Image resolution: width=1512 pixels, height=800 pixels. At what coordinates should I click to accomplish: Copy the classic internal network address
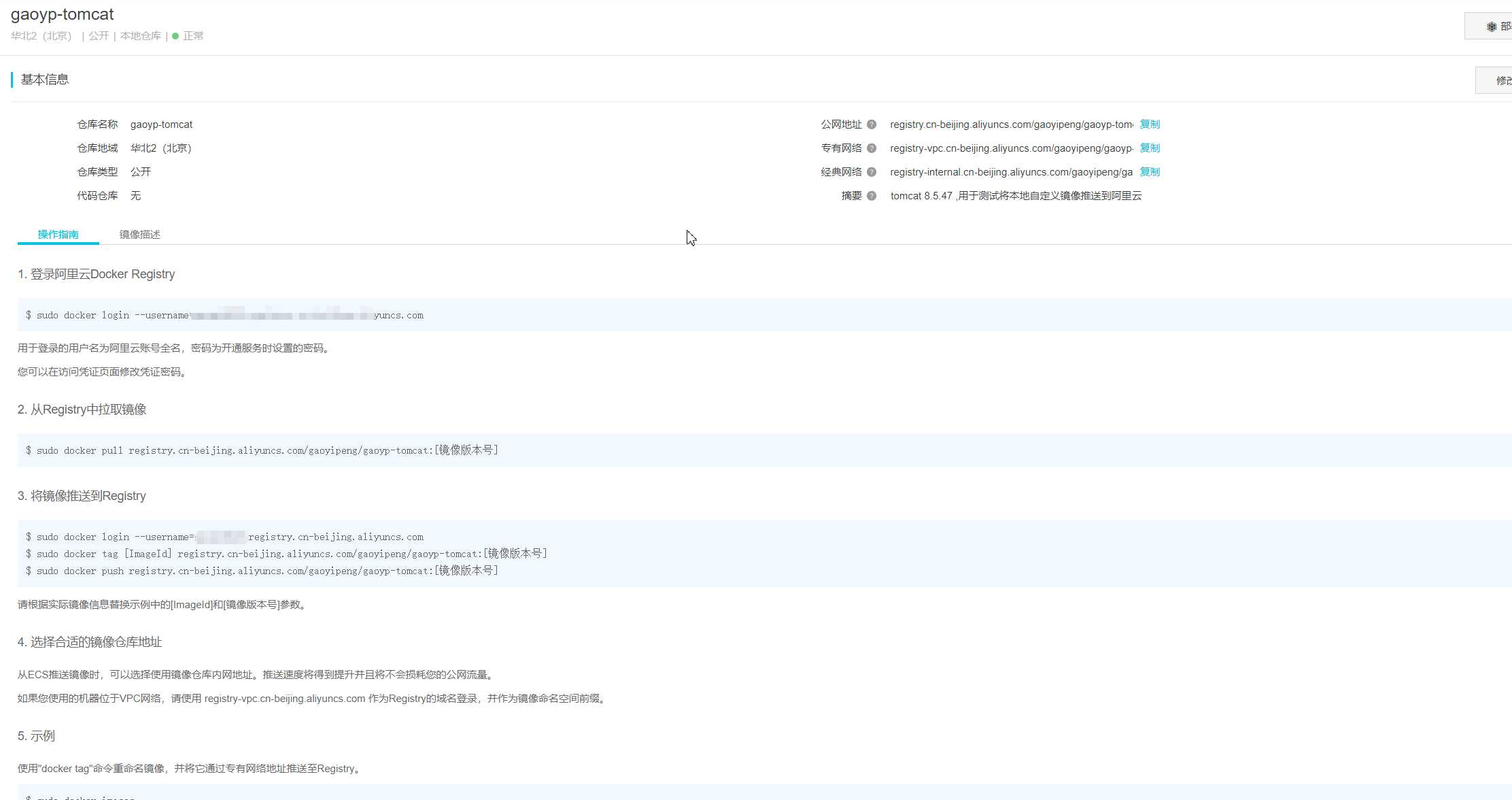(1149, 171)
